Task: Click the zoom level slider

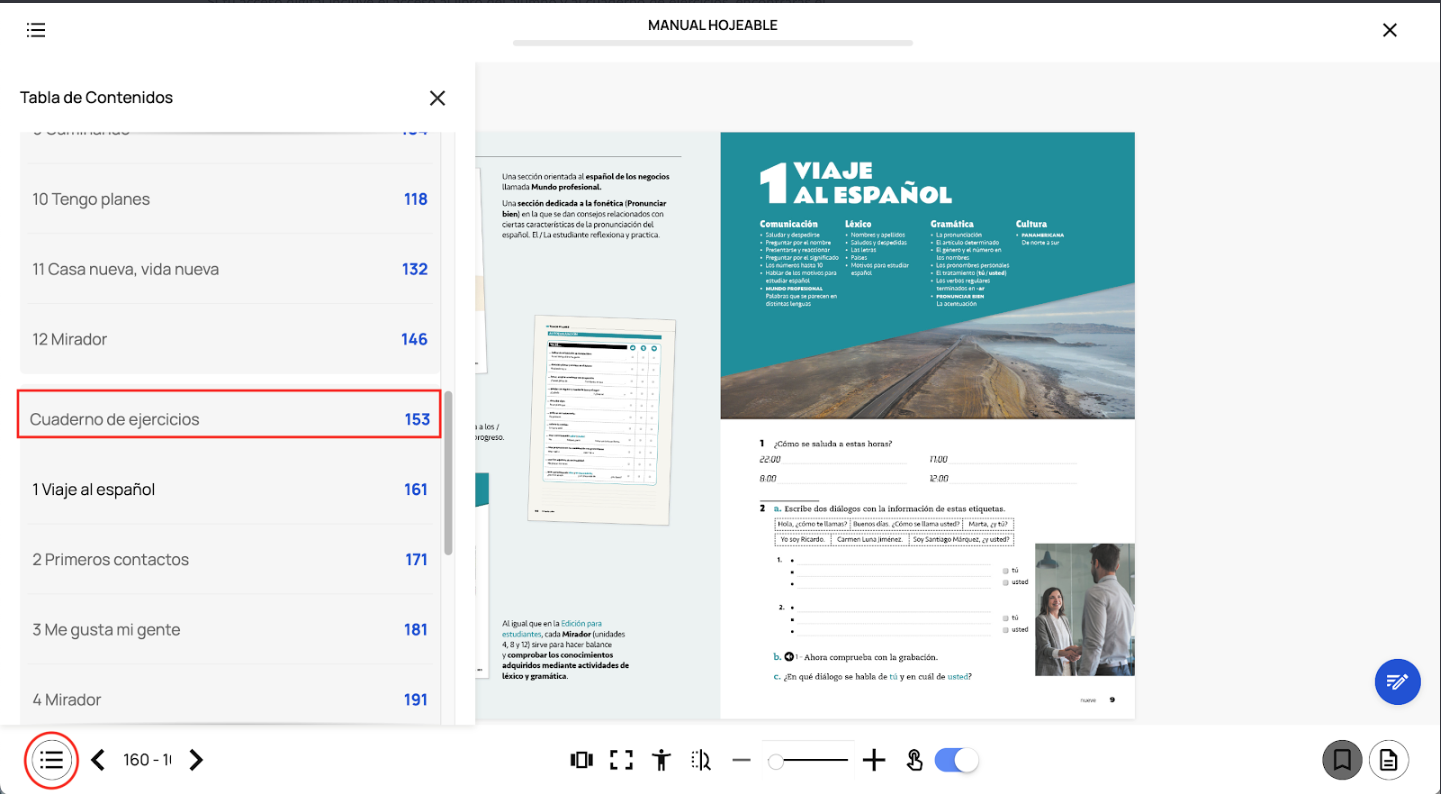Action: pos(808,760)
